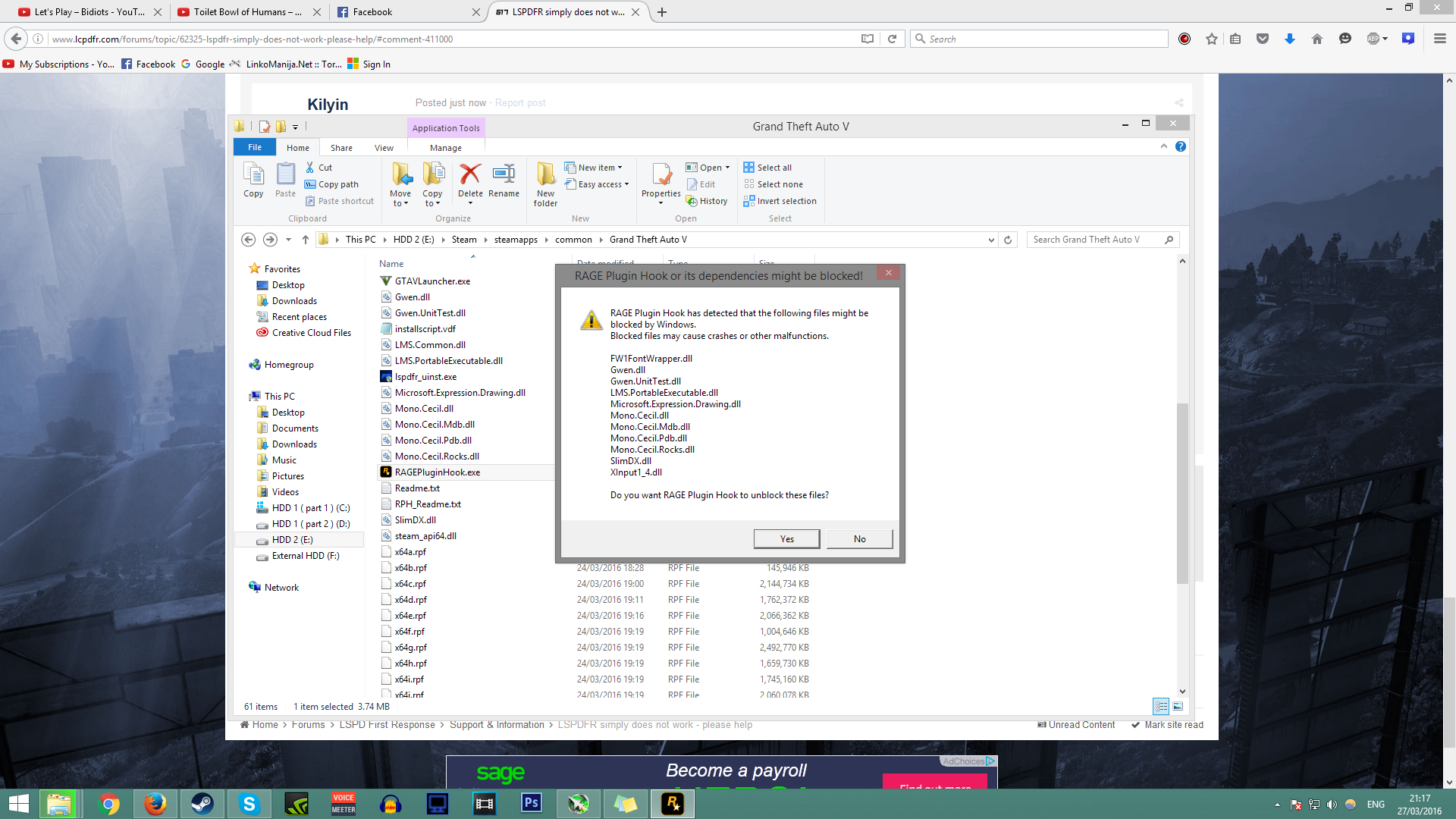The height and width of the screenshot is (819, 1456).
Task: Open reader view icon in address bar
Action: click(x=868, y=39)
